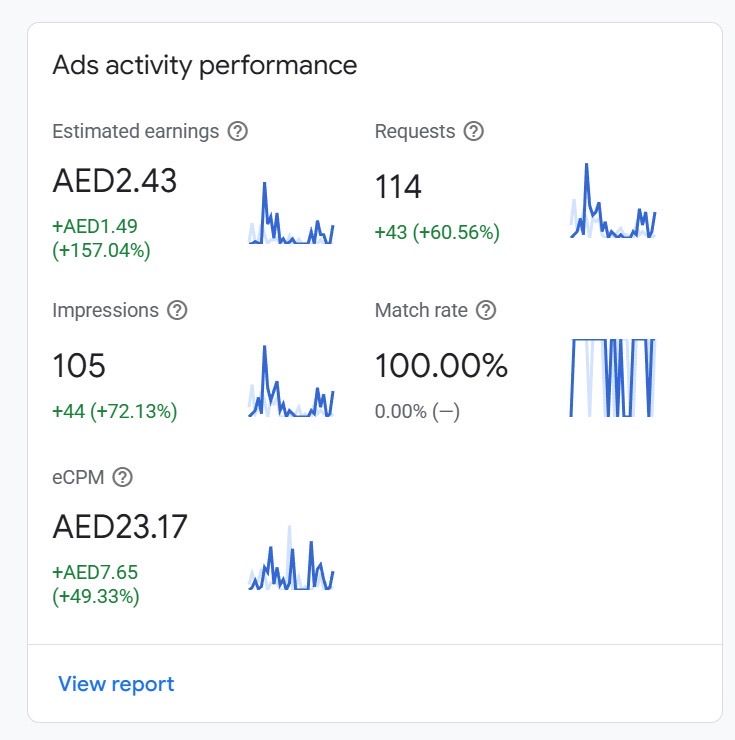
Task: Select the AED23.17 eCPM value
Action: pos(120,526)
